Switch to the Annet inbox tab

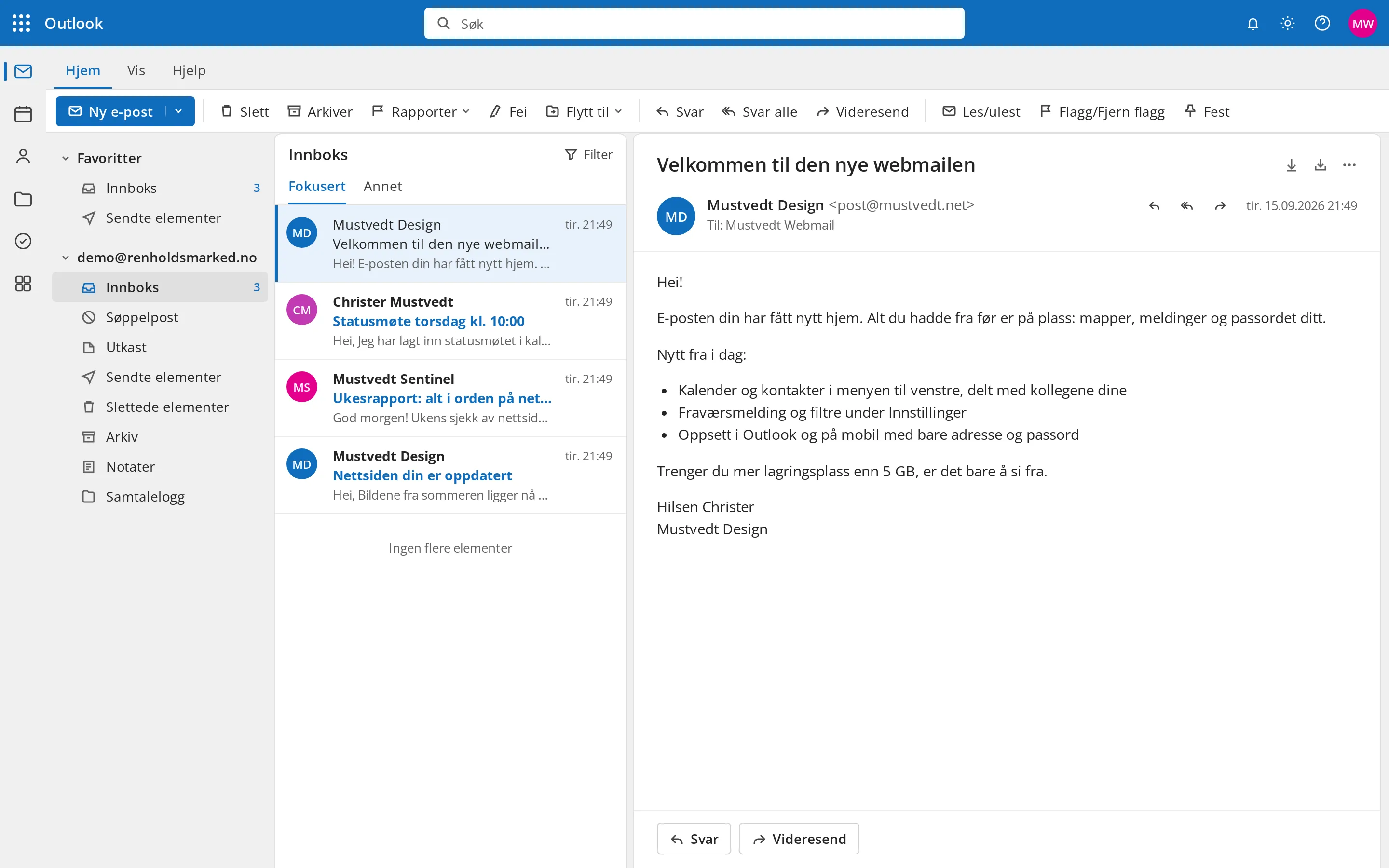[382, 186]
